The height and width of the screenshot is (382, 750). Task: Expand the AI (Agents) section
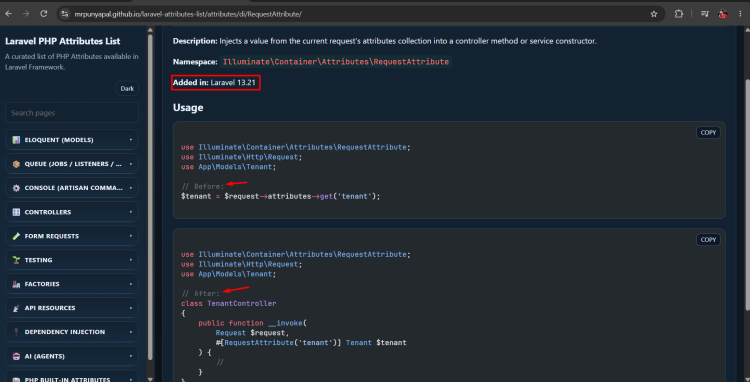coord(72,356)
